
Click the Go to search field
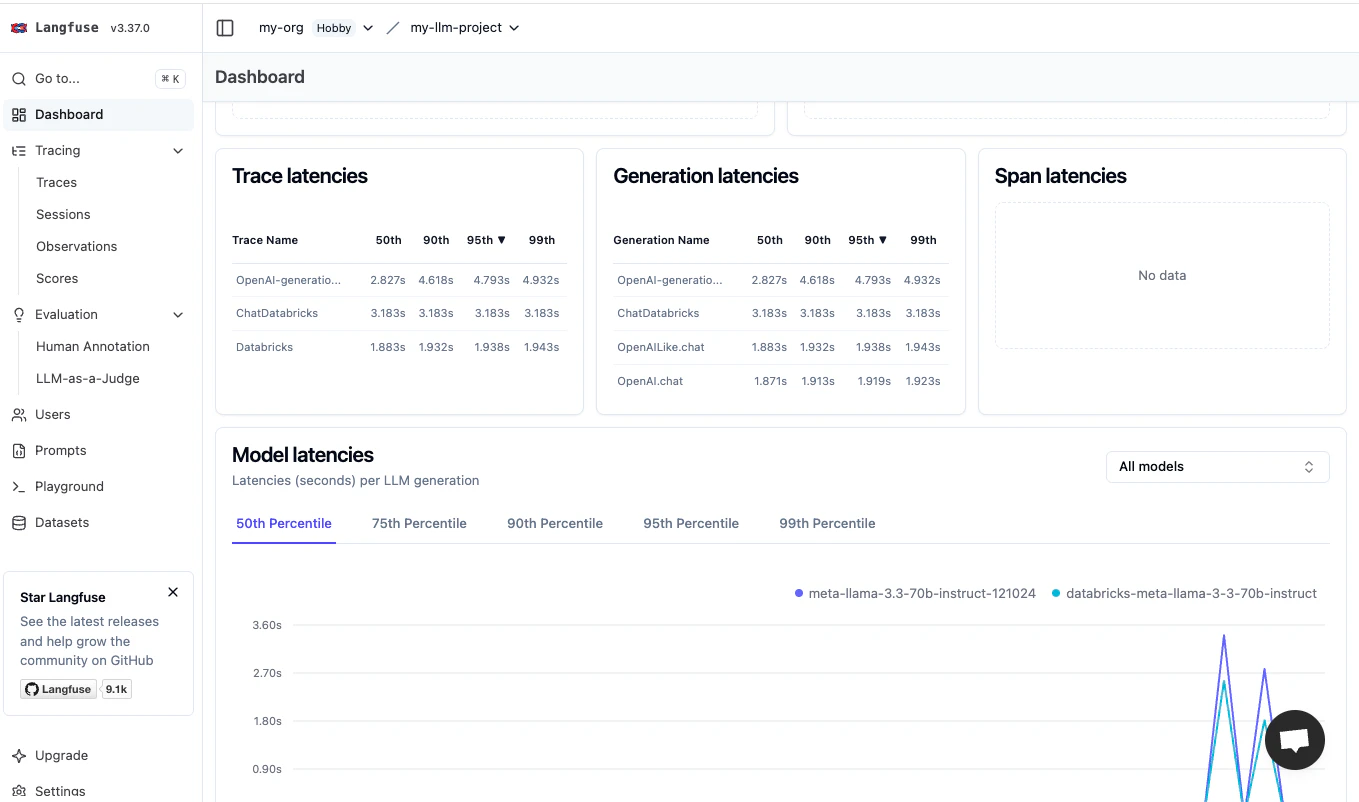pyautogui.click(x=98, y=79)
